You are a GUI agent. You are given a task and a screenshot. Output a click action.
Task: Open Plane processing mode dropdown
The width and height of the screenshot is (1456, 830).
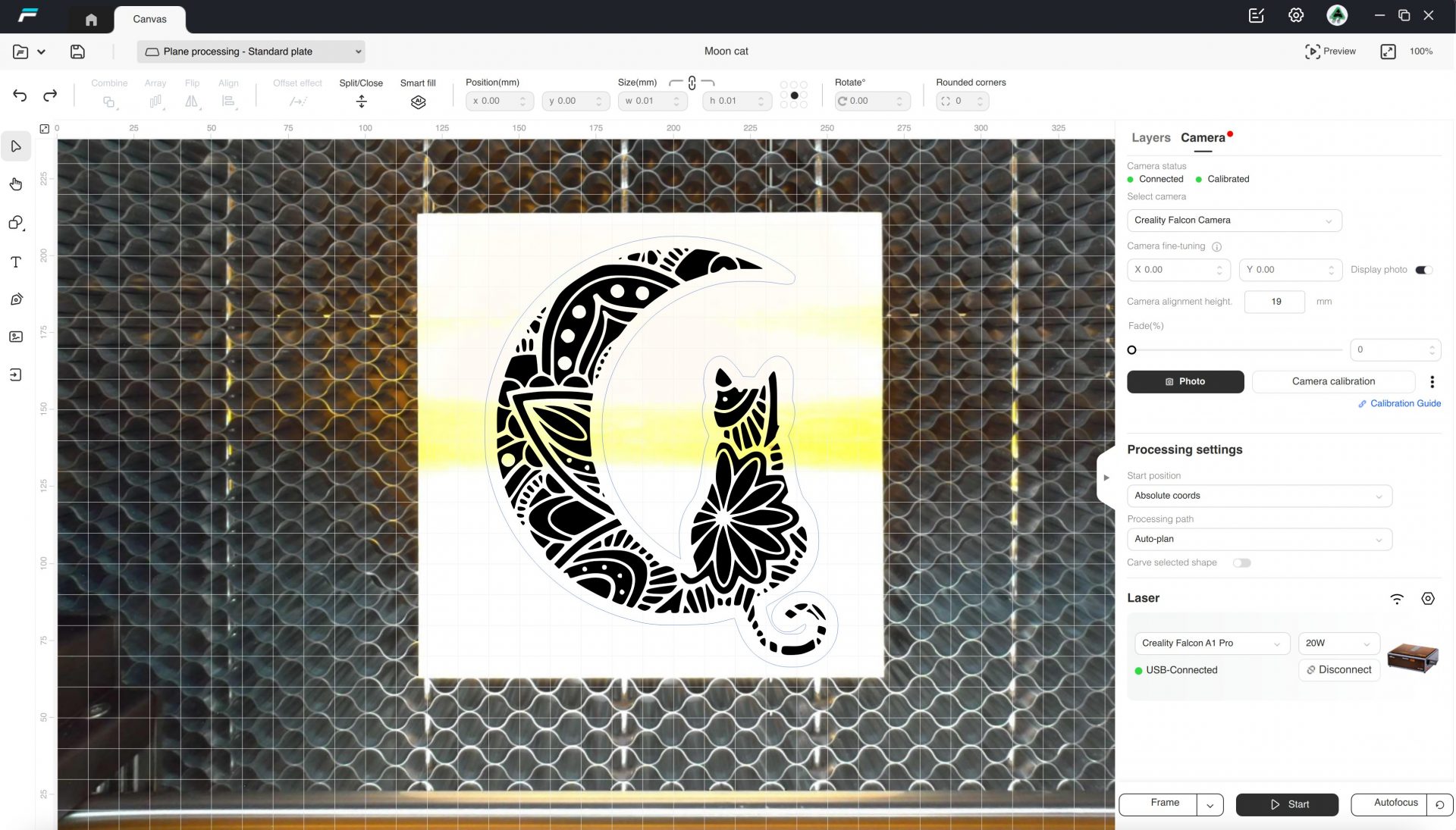point(251,52)
